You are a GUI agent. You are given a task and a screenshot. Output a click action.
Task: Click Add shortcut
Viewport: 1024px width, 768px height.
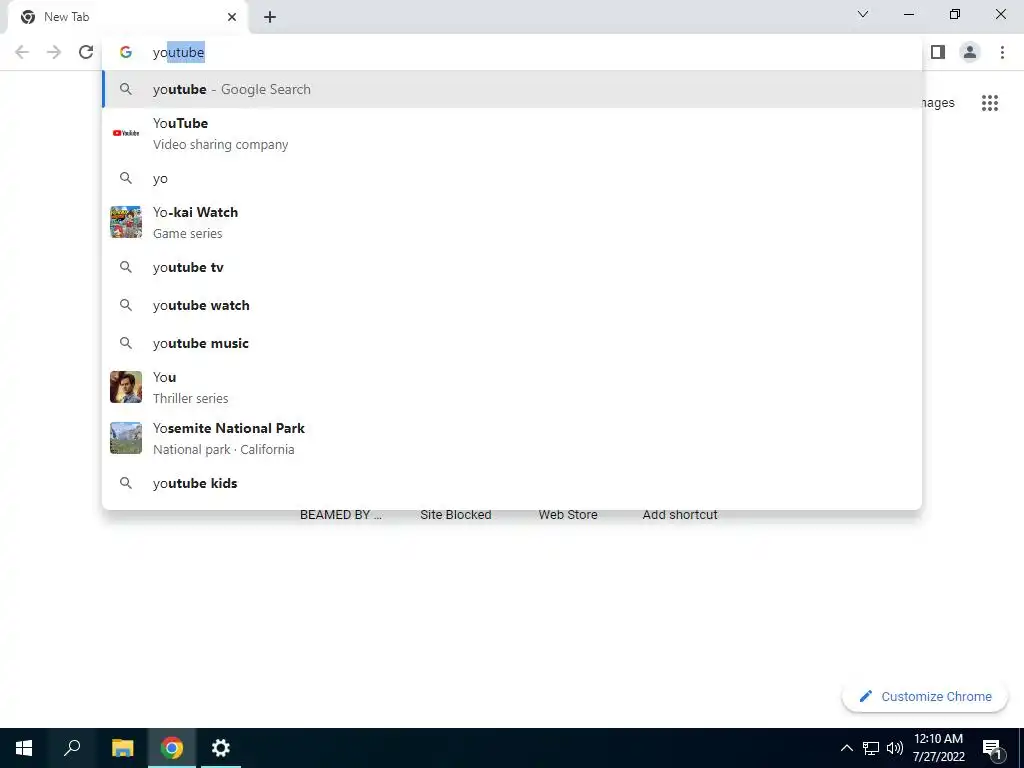tap(680, 515)
